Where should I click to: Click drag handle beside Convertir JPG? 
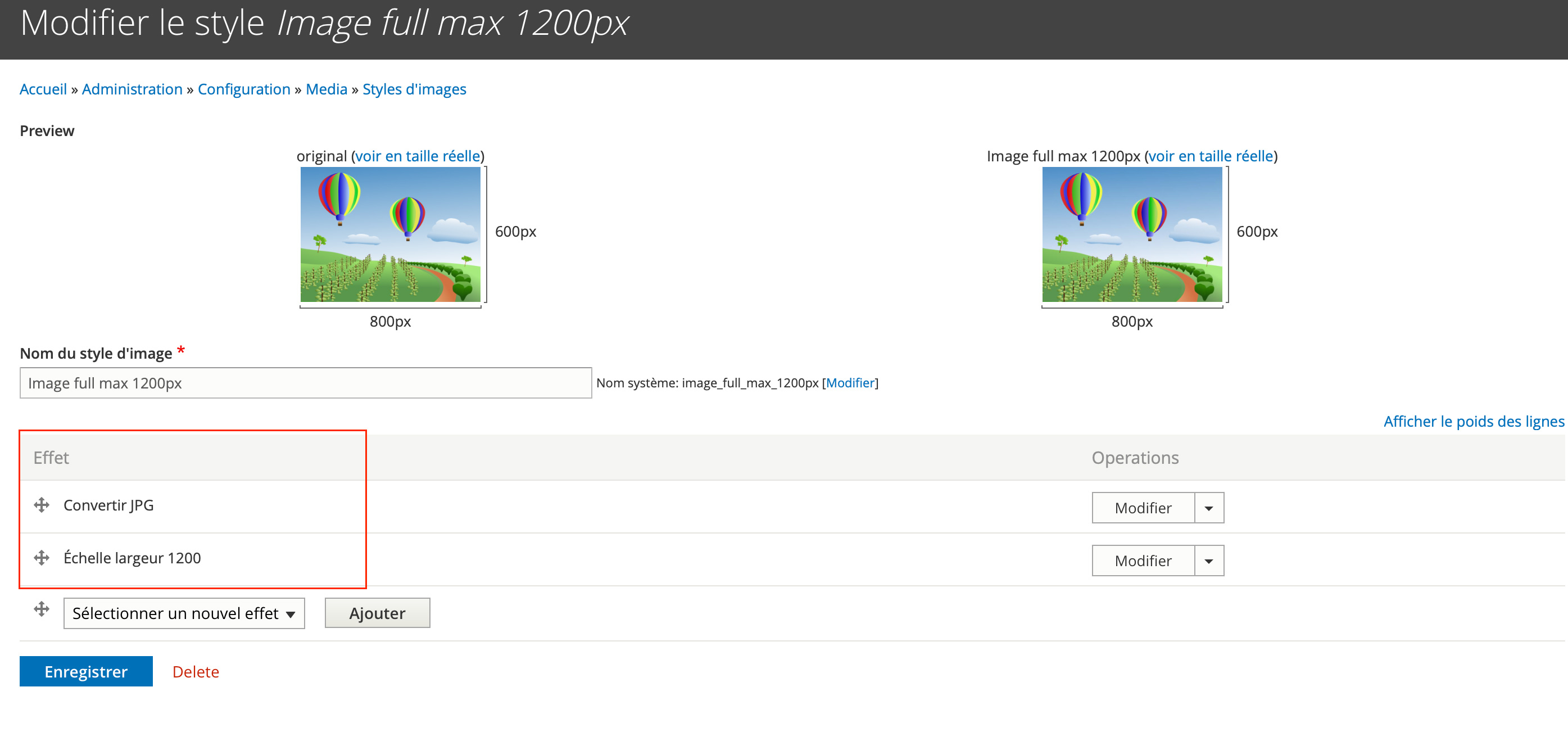click(42, 505)
